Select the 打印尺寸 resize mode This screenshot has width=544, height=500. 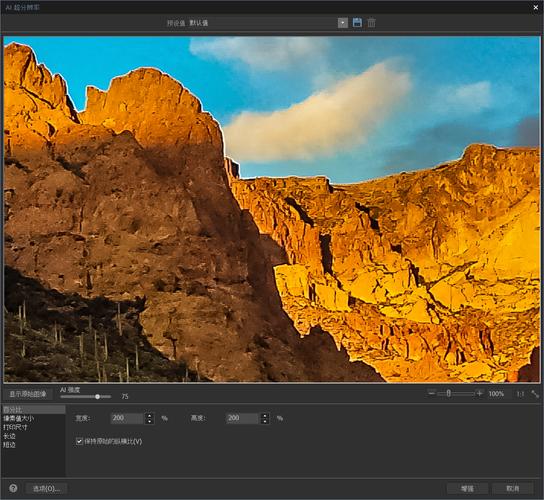[x=15, y=427]
